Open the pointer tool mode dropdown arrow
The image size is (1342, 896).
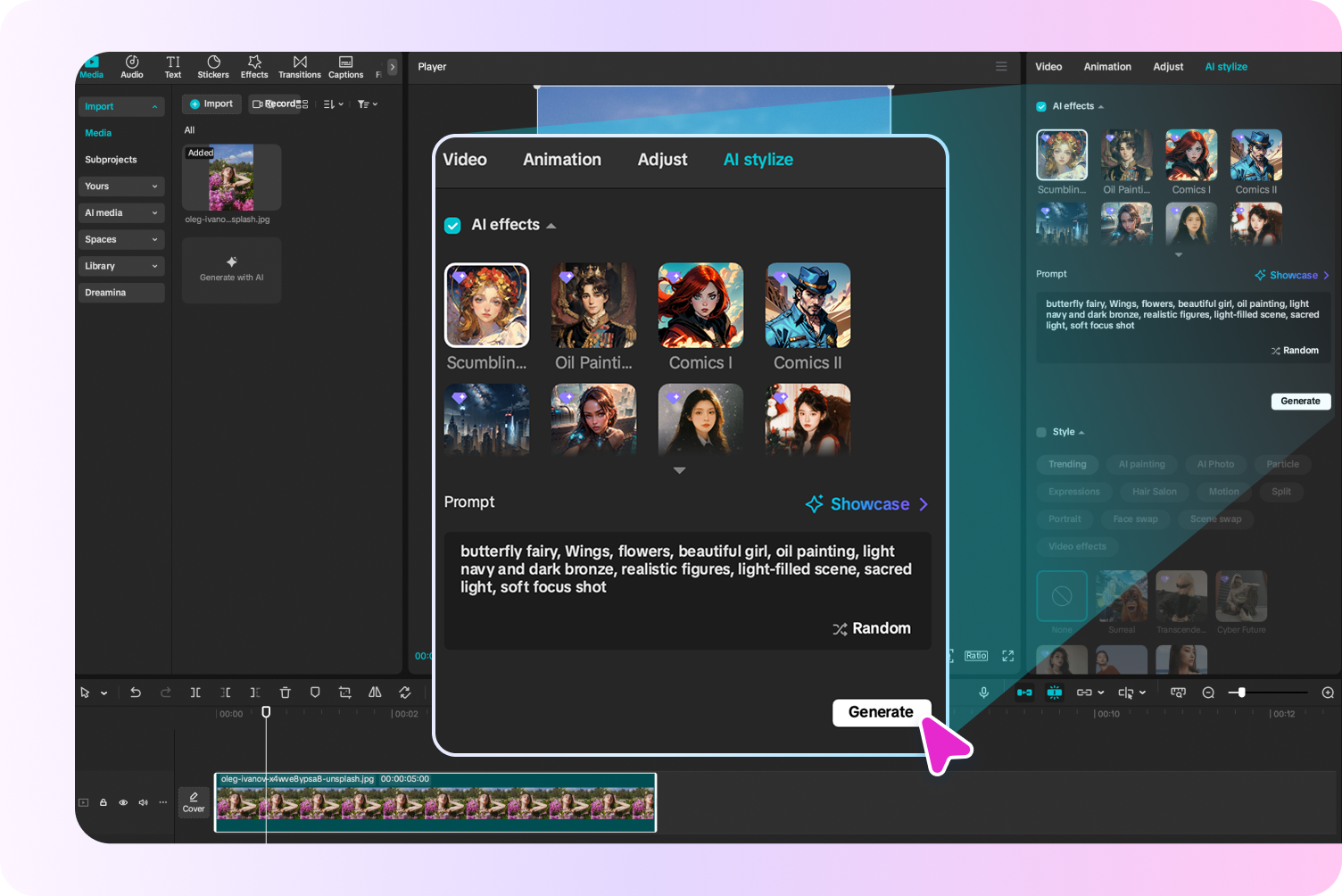[104, 693]
